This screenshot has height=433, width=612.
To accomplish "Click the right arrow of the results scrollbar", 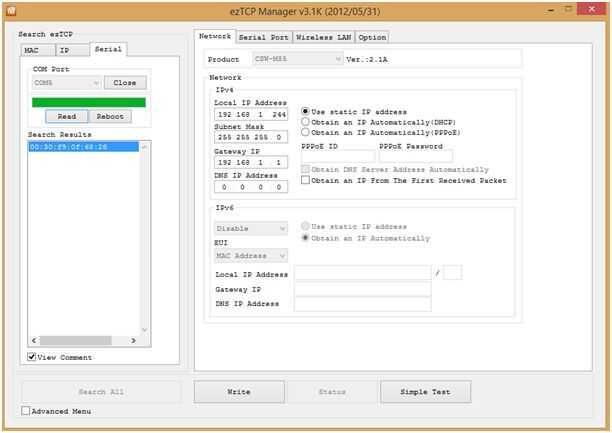I will pyautogui.click(x=133, y=340).
